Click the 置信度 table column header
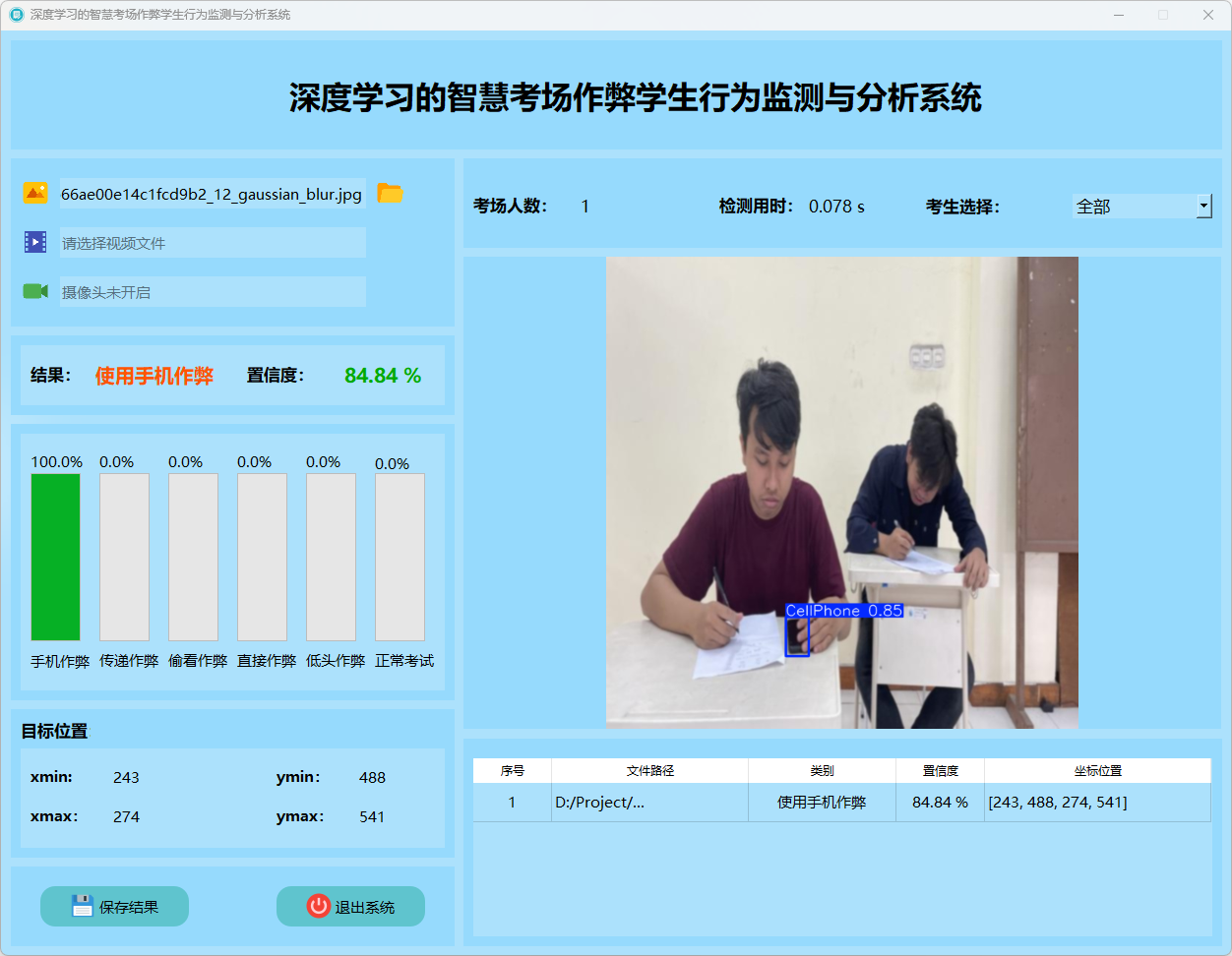Viewport: 1232px width, 956px height. 940,771
